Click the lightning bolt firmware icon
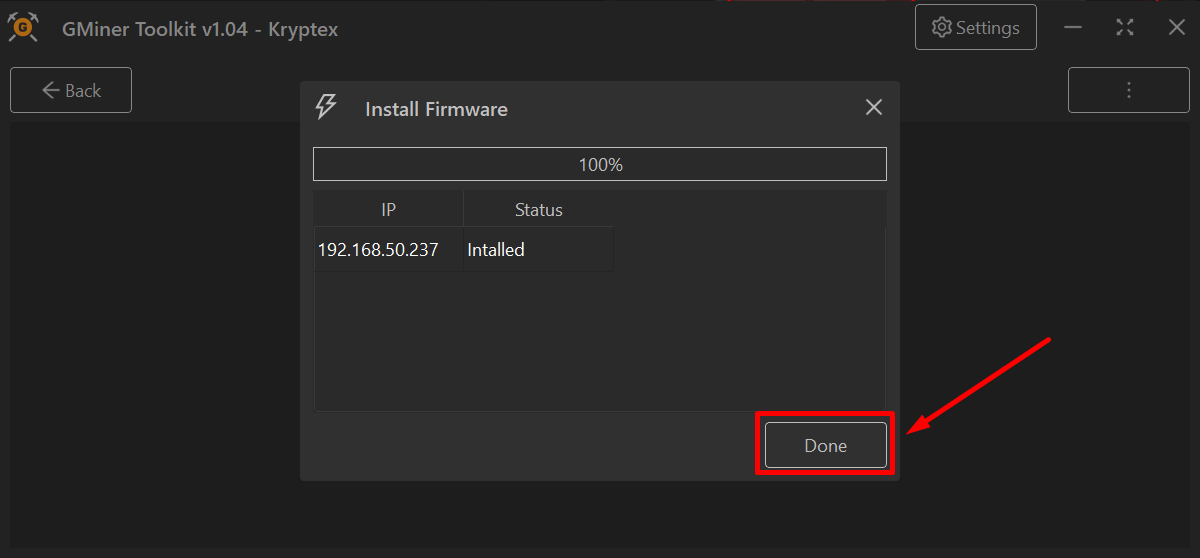The height and width of the screenshot is (558, 1200). (326, 107)
